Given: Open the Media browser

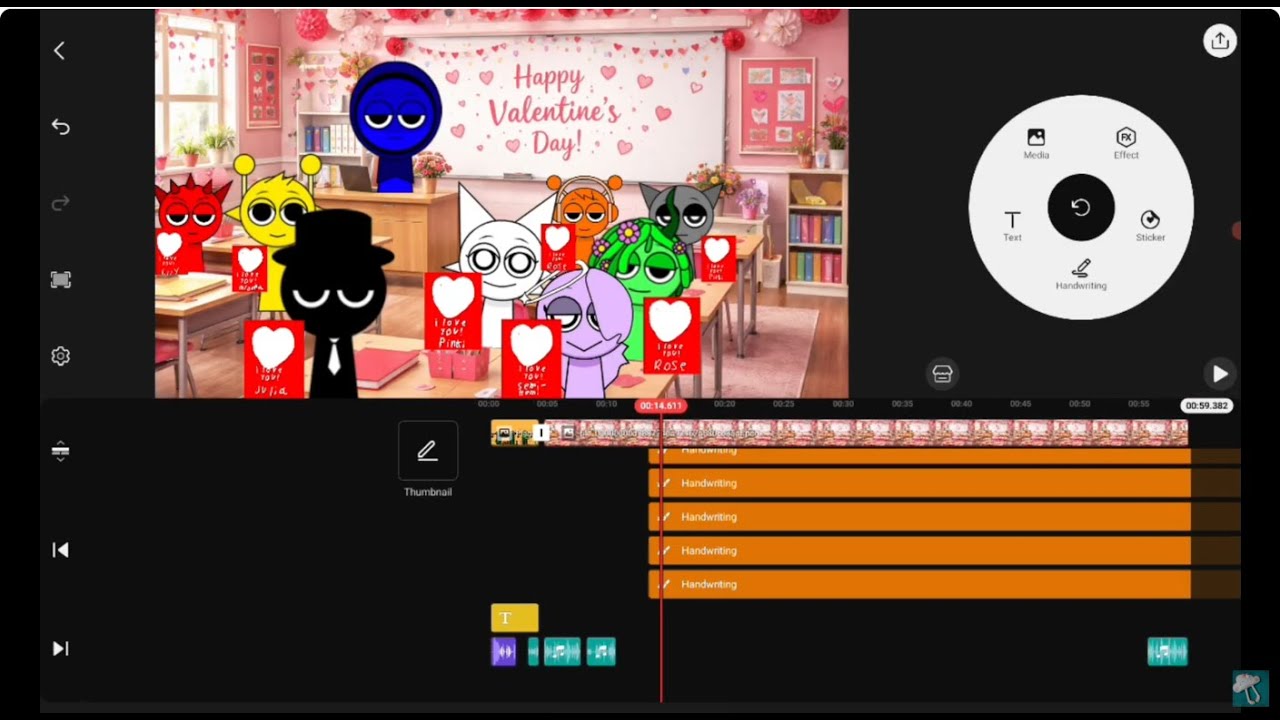Looking at the screenshot, I should pyautogui.click(x=1036, y=143).
